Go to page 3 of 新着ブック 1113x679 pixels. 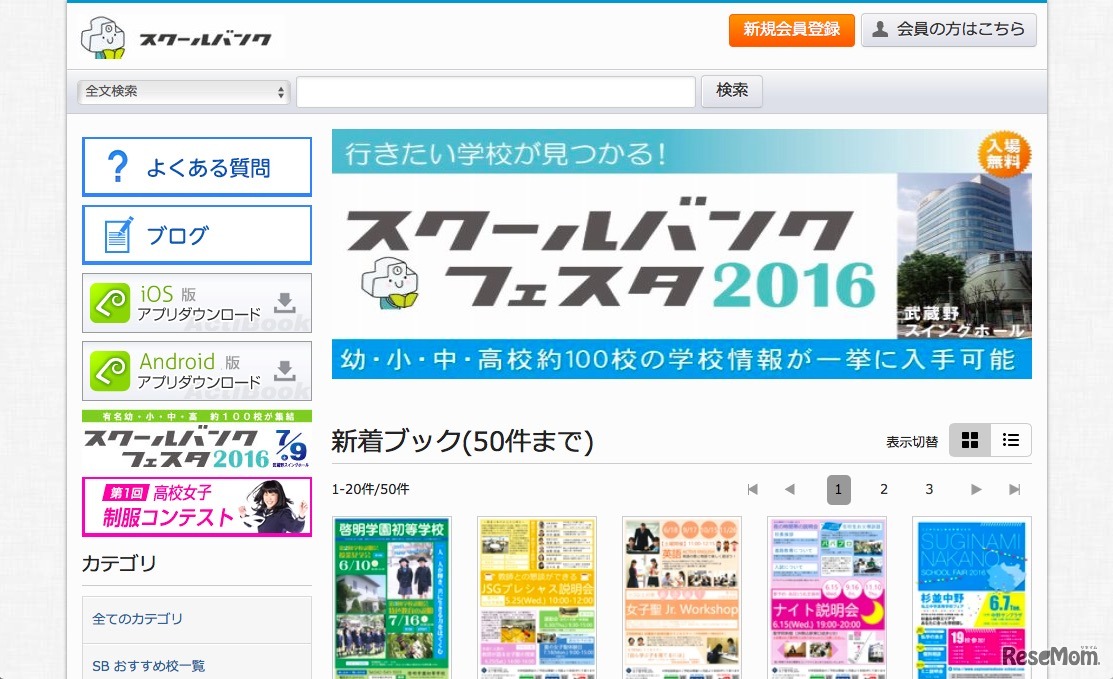(929, 489)
